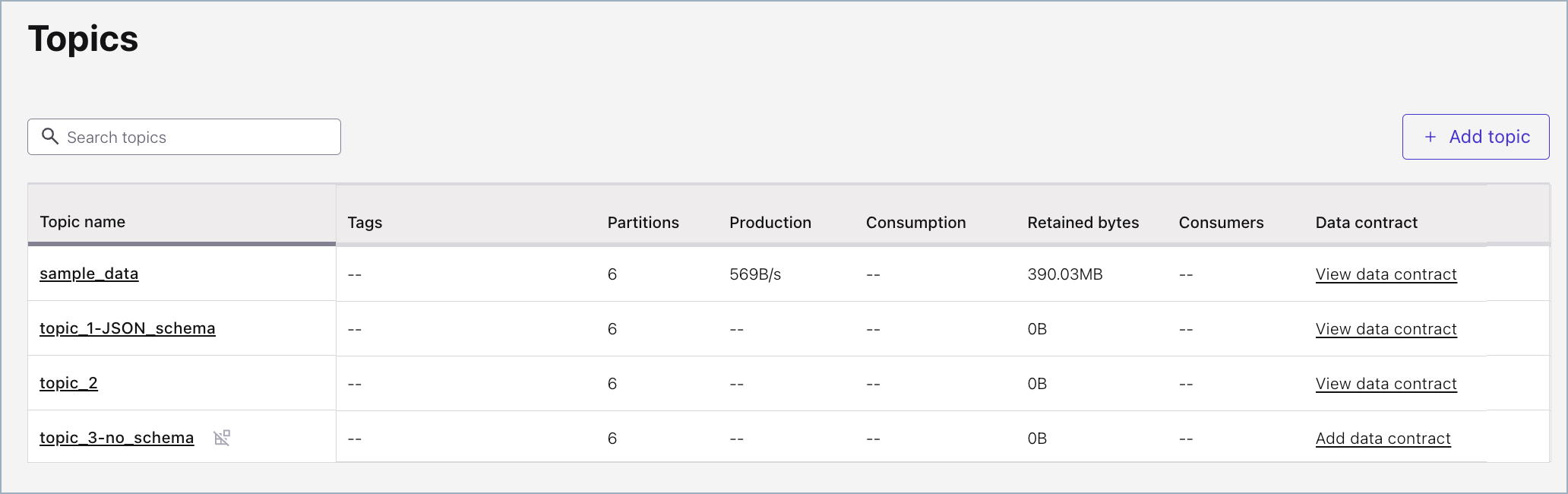Image resolution: width=1568 pixels, height=494 pixels.
Task: View data contract in topic_2 row
Action: pos(1386,384)
